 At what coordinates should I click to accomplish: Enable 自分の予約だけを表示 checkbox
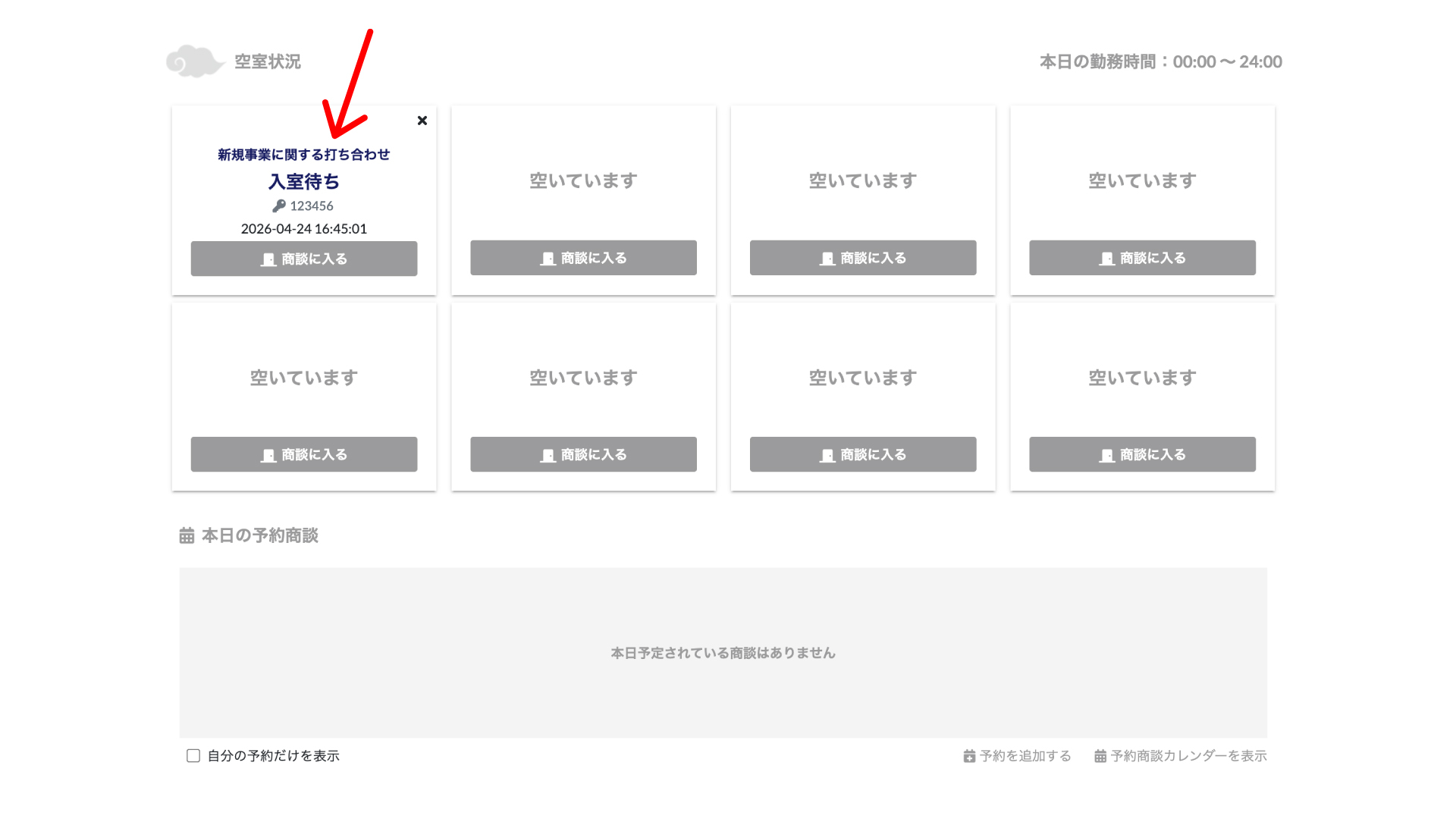pyautogui.click(x=193, y=756)
